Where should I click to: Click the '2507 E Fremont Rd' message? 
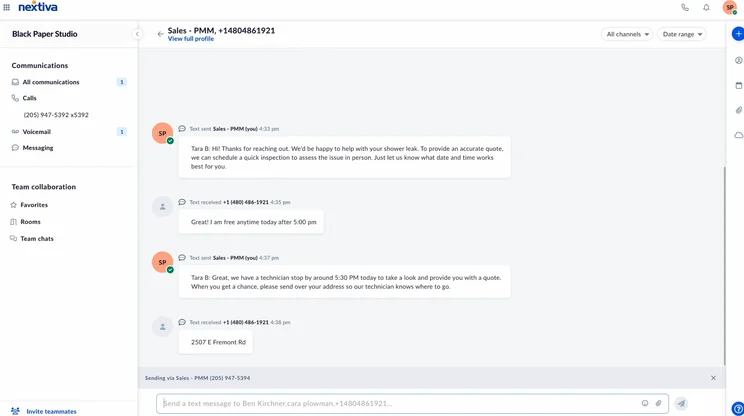tap(215, 342)
